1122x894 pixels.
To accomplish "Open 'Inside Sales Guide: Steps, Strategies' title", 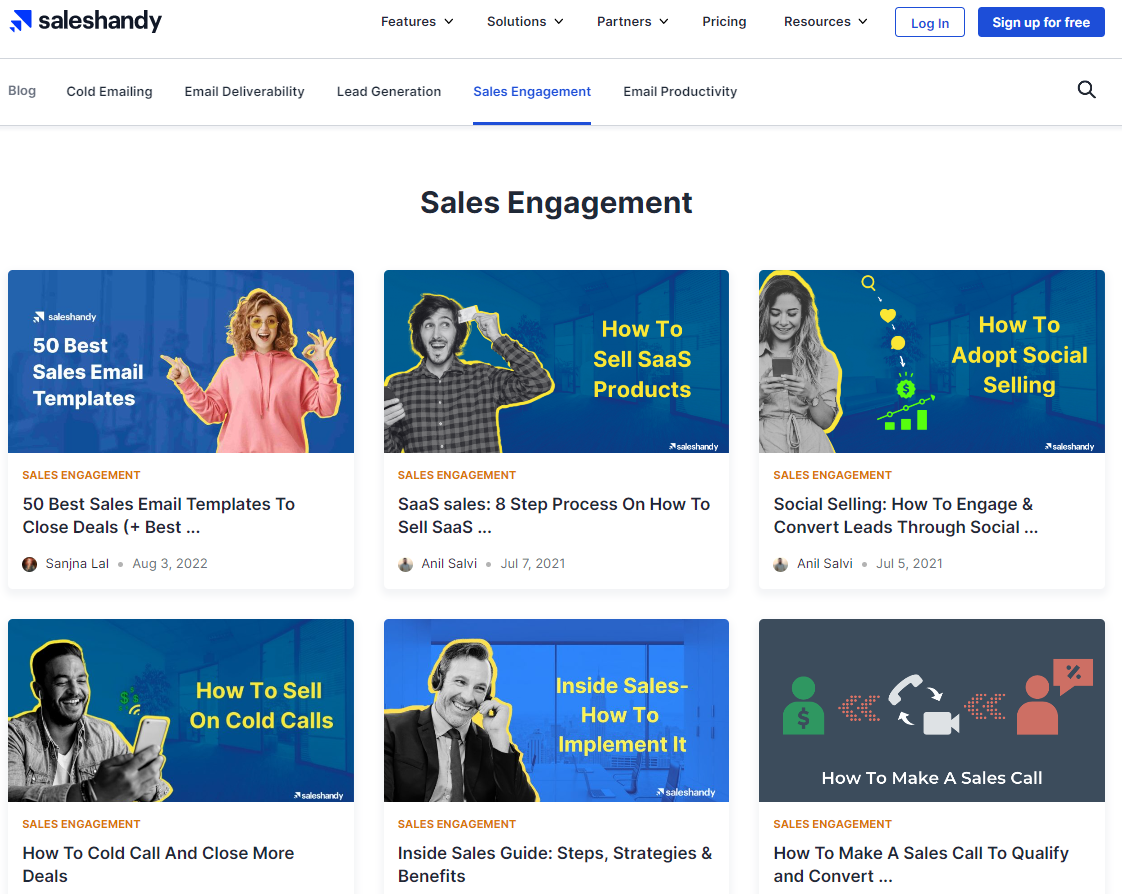I will click(x=555, y=864).
